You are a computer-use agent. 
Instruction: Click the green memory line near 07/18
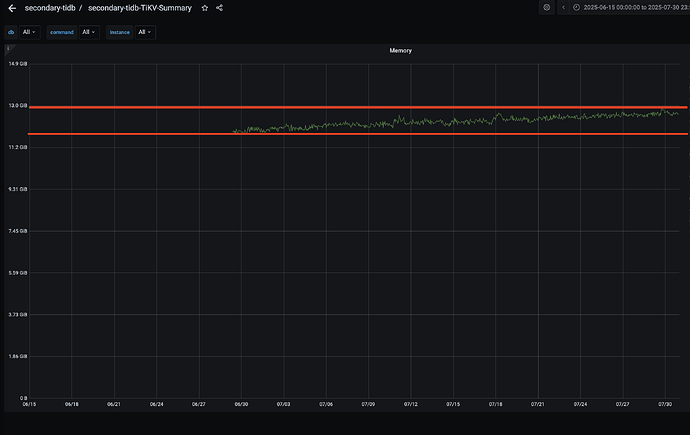[x=496, y=116]
